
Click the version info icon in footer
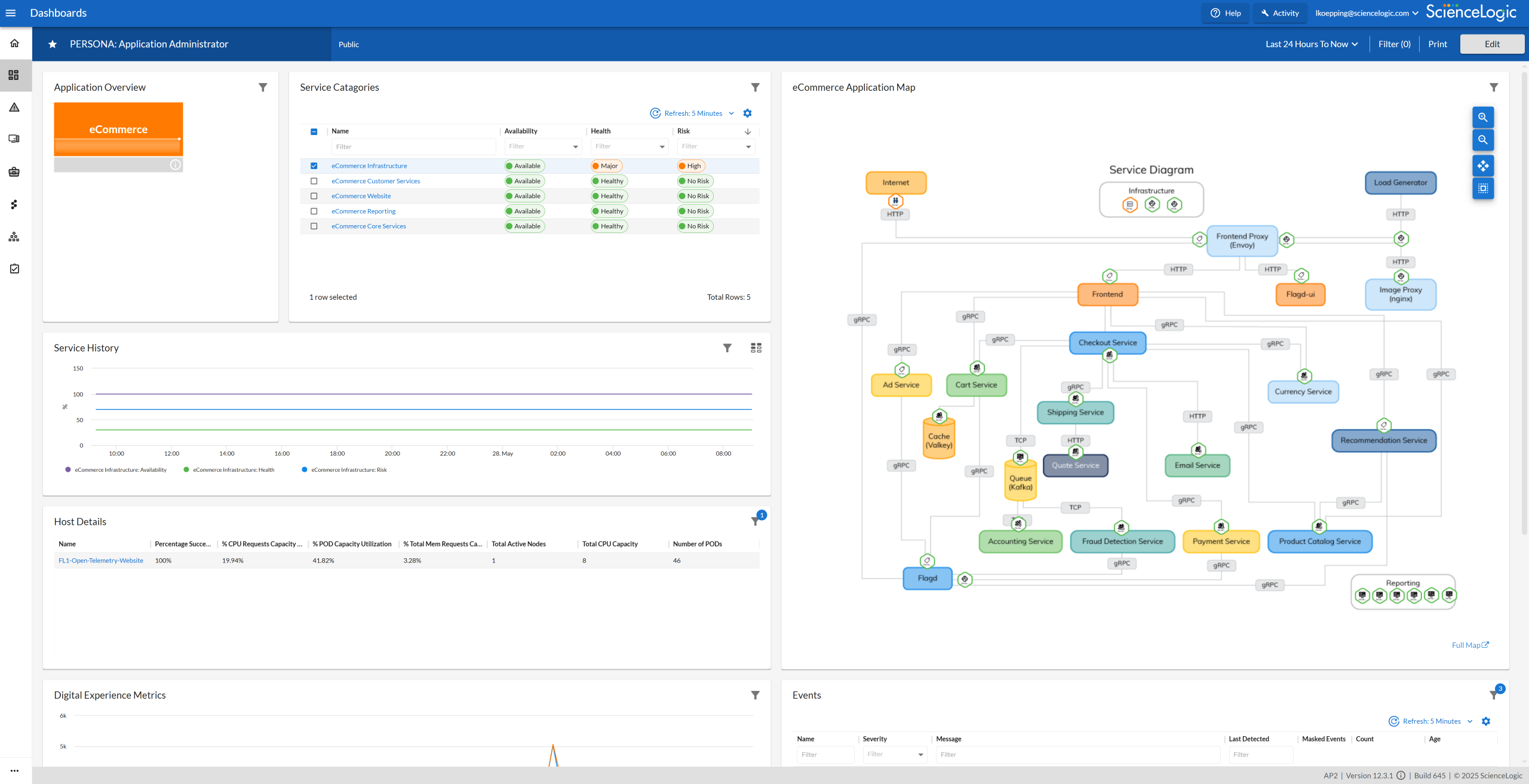[1401, 776]
